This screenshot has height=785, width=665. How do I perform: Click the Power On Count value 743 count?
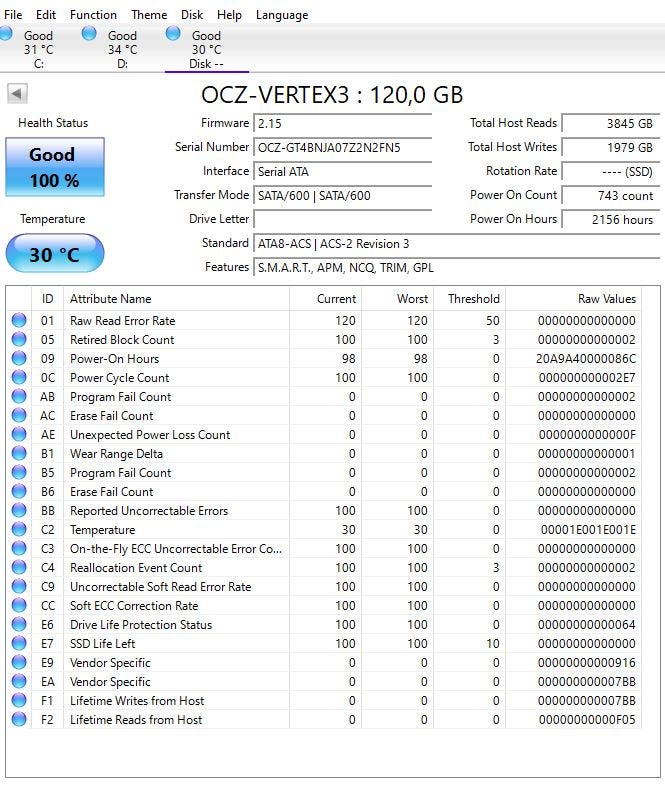pyautogui.click(x=610, y=196)
